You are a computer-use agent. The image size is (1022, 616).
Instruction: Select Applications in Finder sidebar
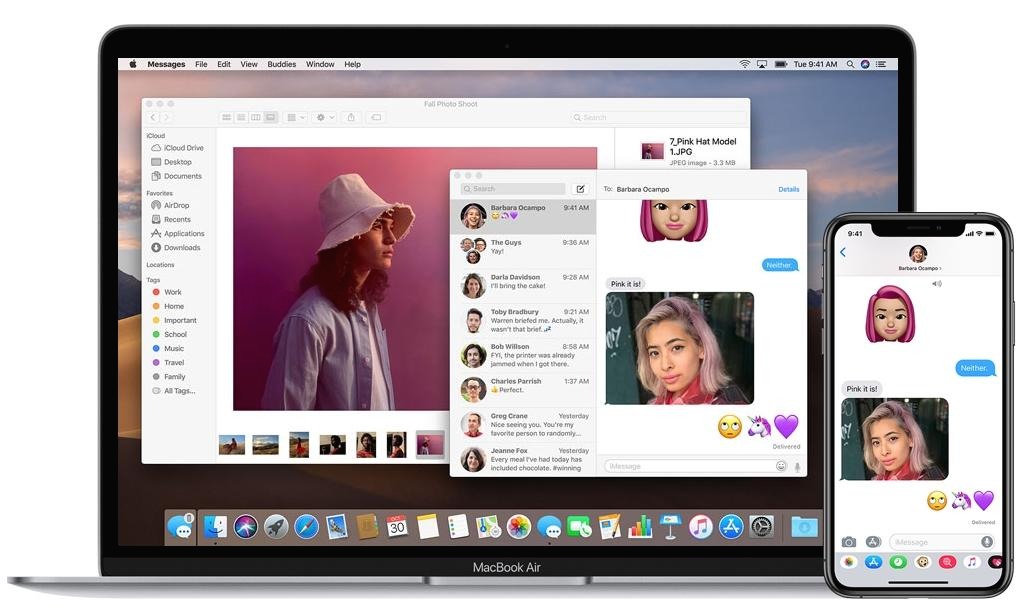(178, 233)
